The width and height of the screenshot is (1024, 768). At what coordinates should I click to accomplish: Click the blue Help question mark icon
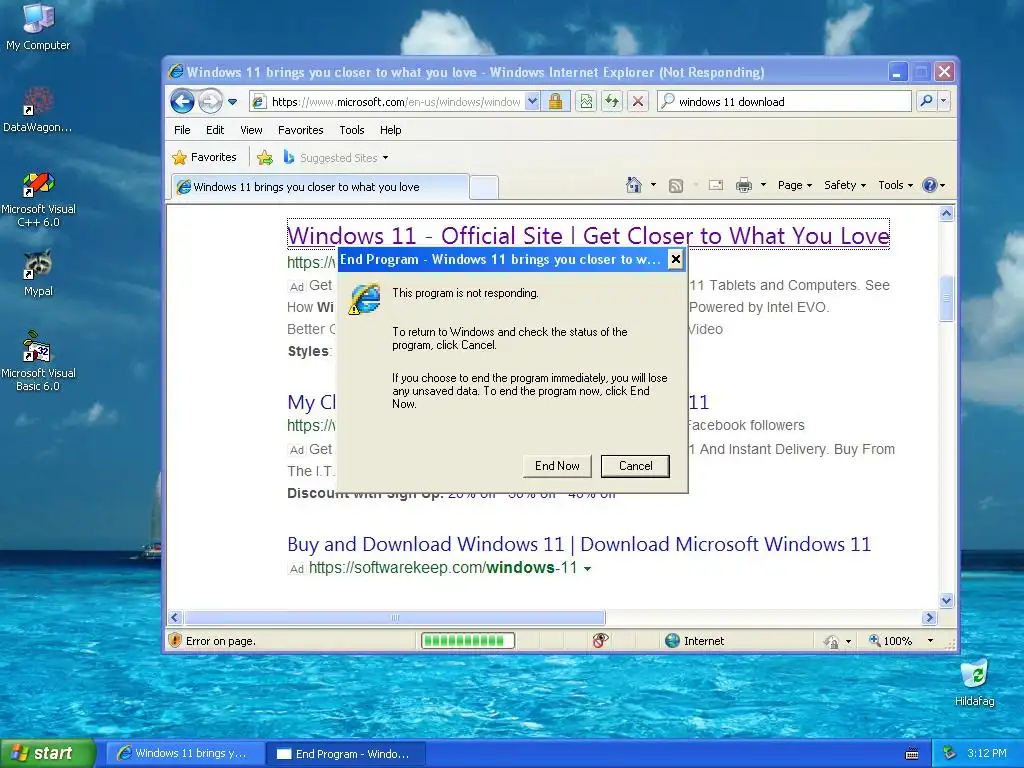[930, 185]
